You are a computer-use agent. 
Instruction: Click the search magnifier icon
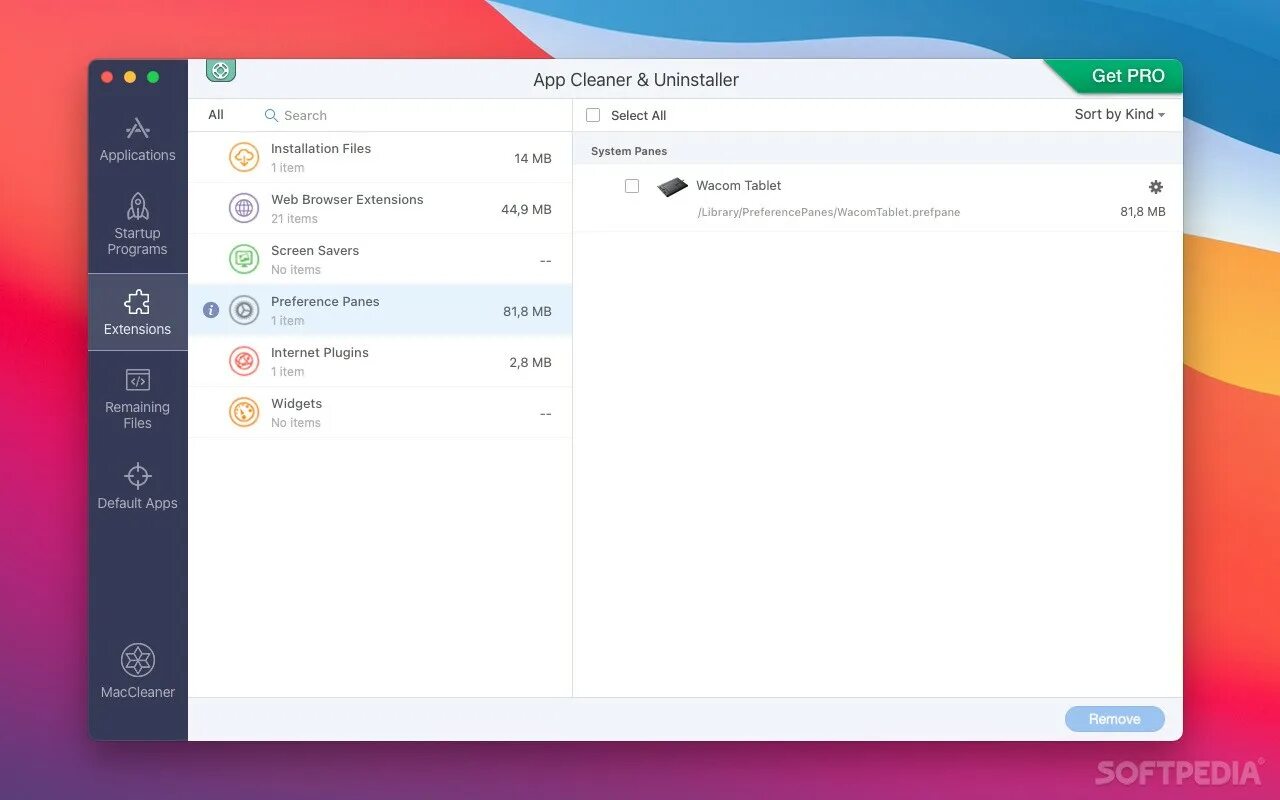coord(271,116)
